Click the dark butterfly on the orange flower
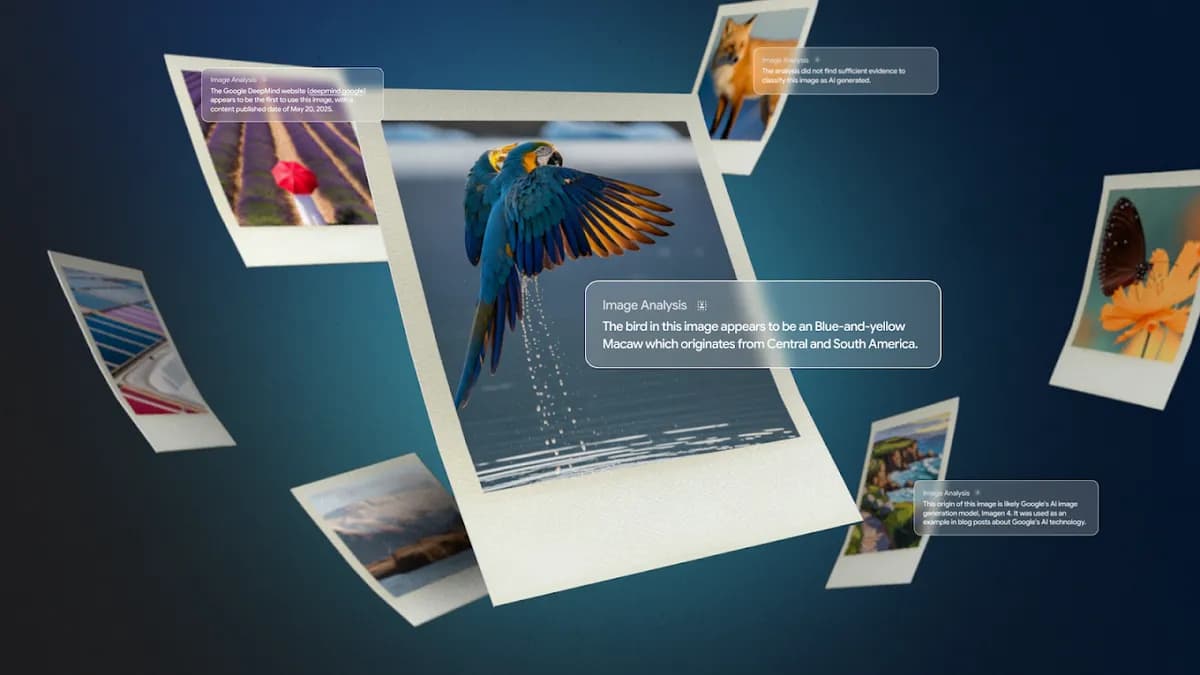The image size is (1200, 675). point(1124,244)
